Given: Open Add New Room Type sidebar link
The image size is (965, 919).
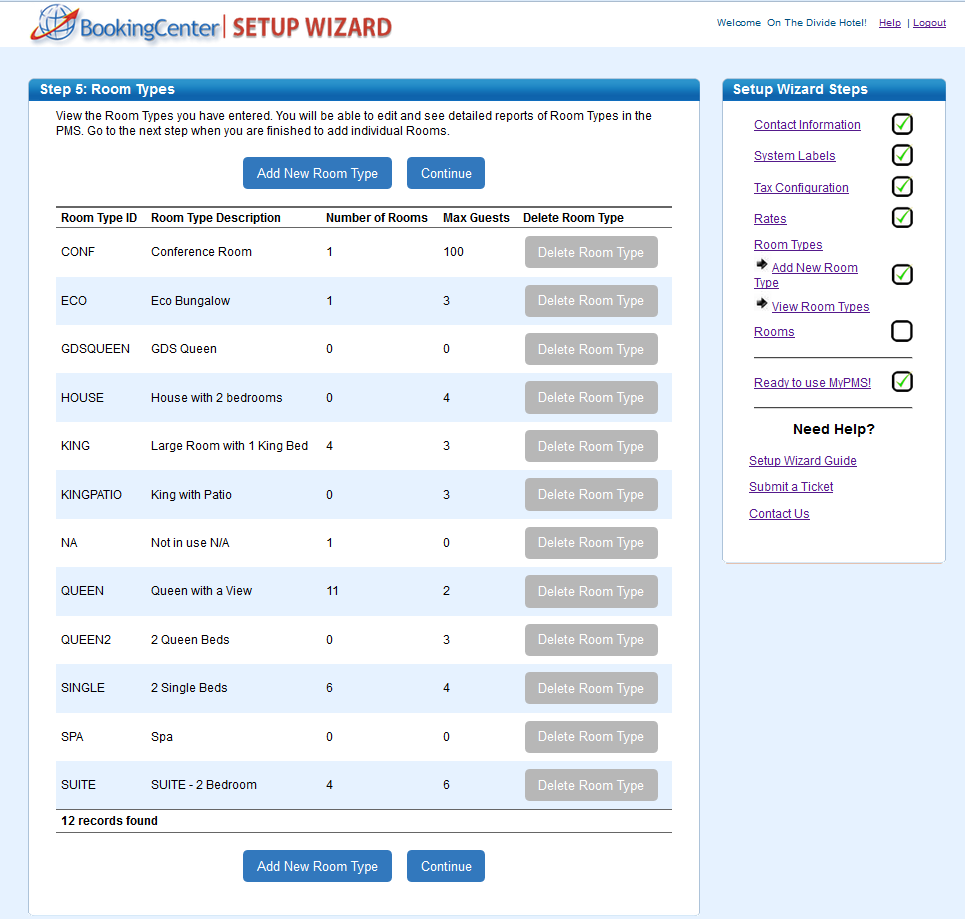Looking at the screenshot, I should coord(814,268).
